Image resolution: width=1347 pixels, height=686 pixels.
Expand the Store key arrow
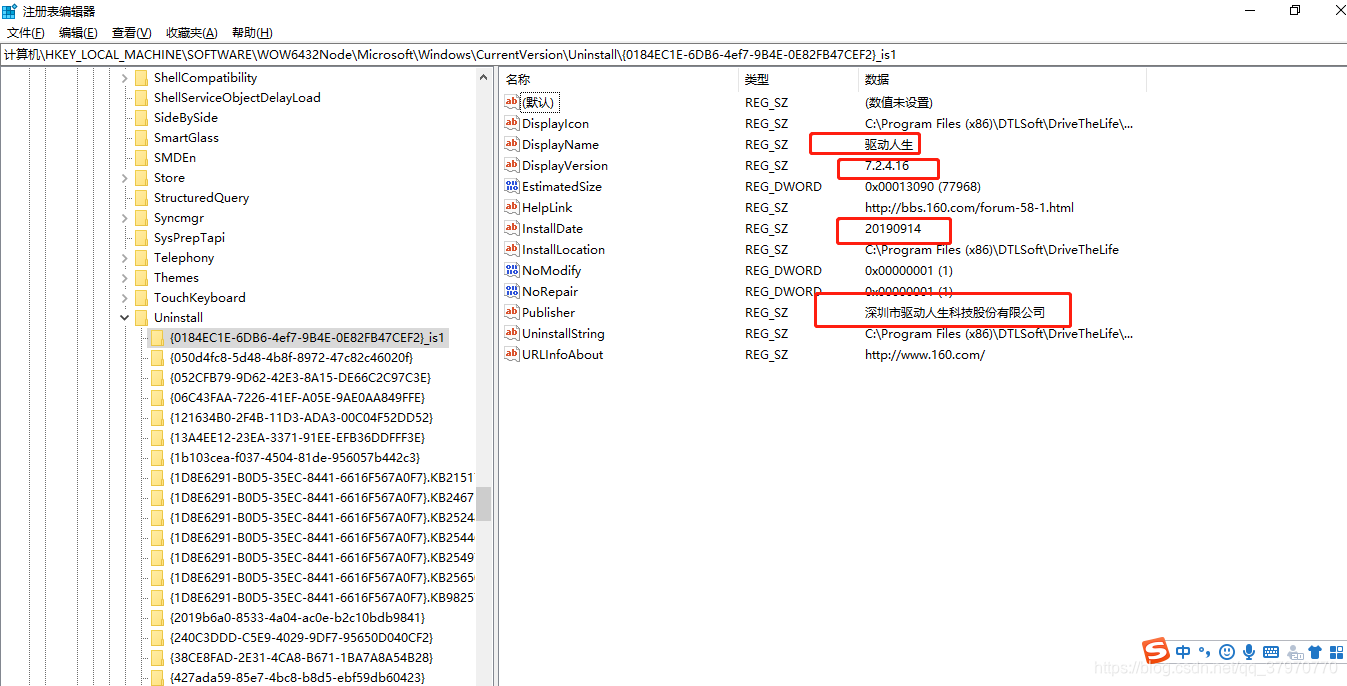pyautogui.click(x=125, y=178)
